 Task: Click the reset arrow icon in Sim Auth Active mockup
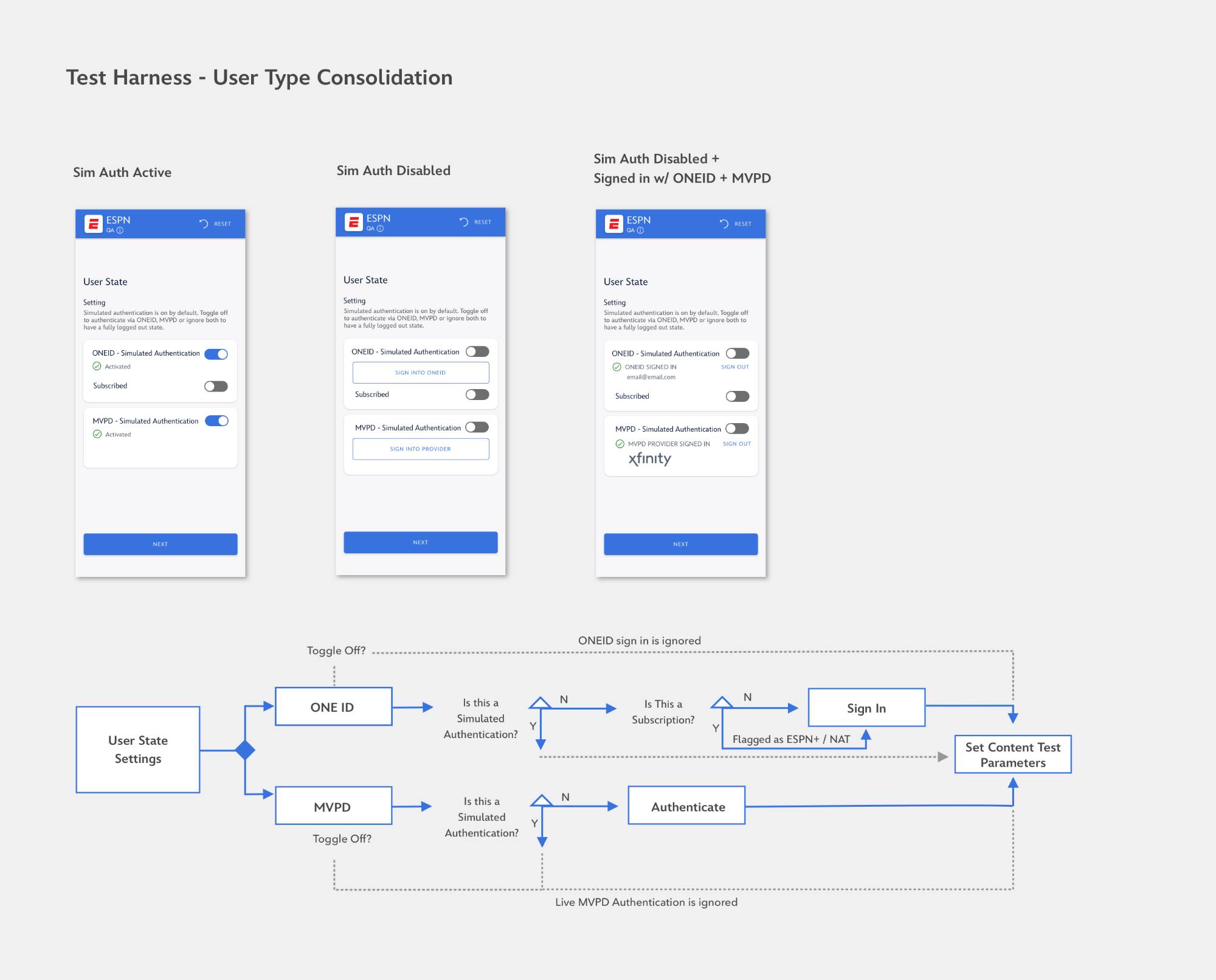[204, 224]
